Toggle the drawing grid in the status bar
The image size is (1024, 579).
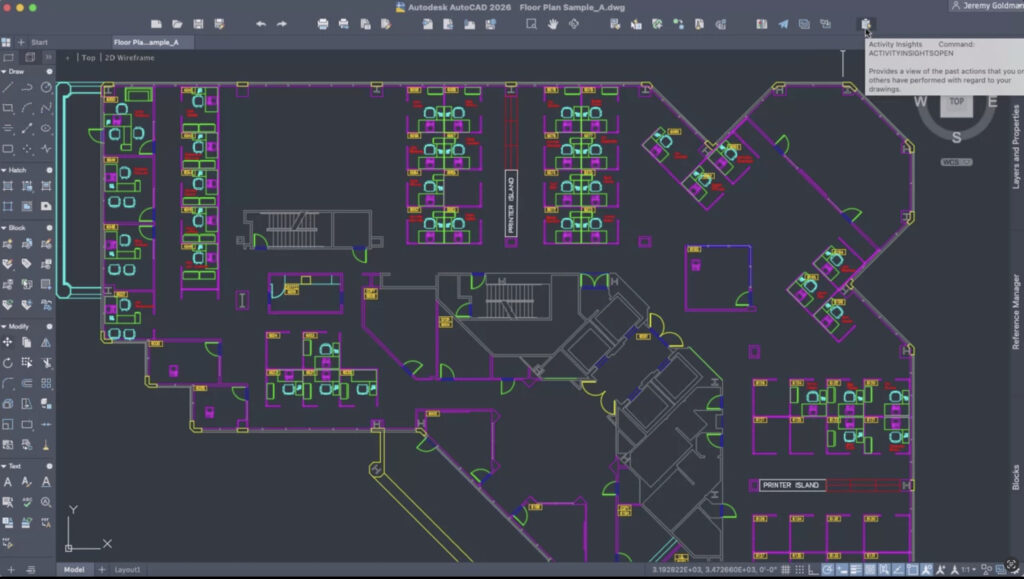coord(786,570)
